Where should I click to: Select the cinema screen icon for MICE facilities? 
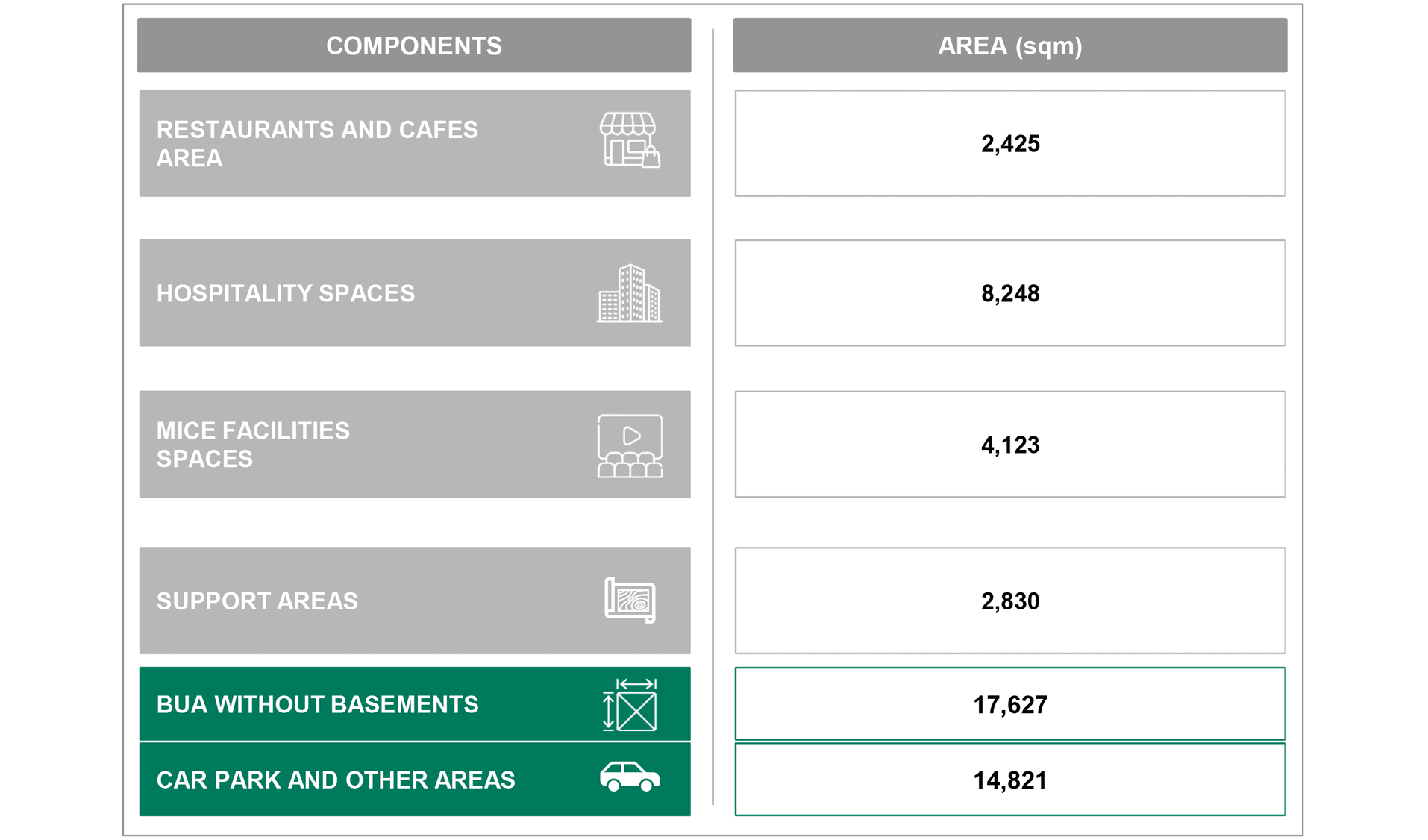629,445
